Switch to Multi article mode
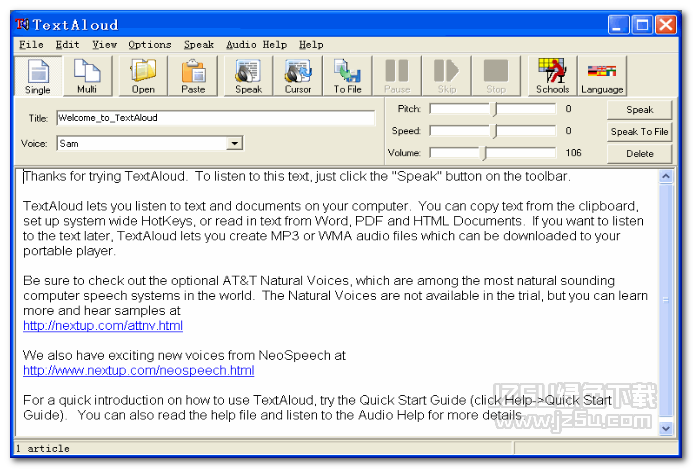The height and width of the screenshot is (469, 693). pos(87,76)
